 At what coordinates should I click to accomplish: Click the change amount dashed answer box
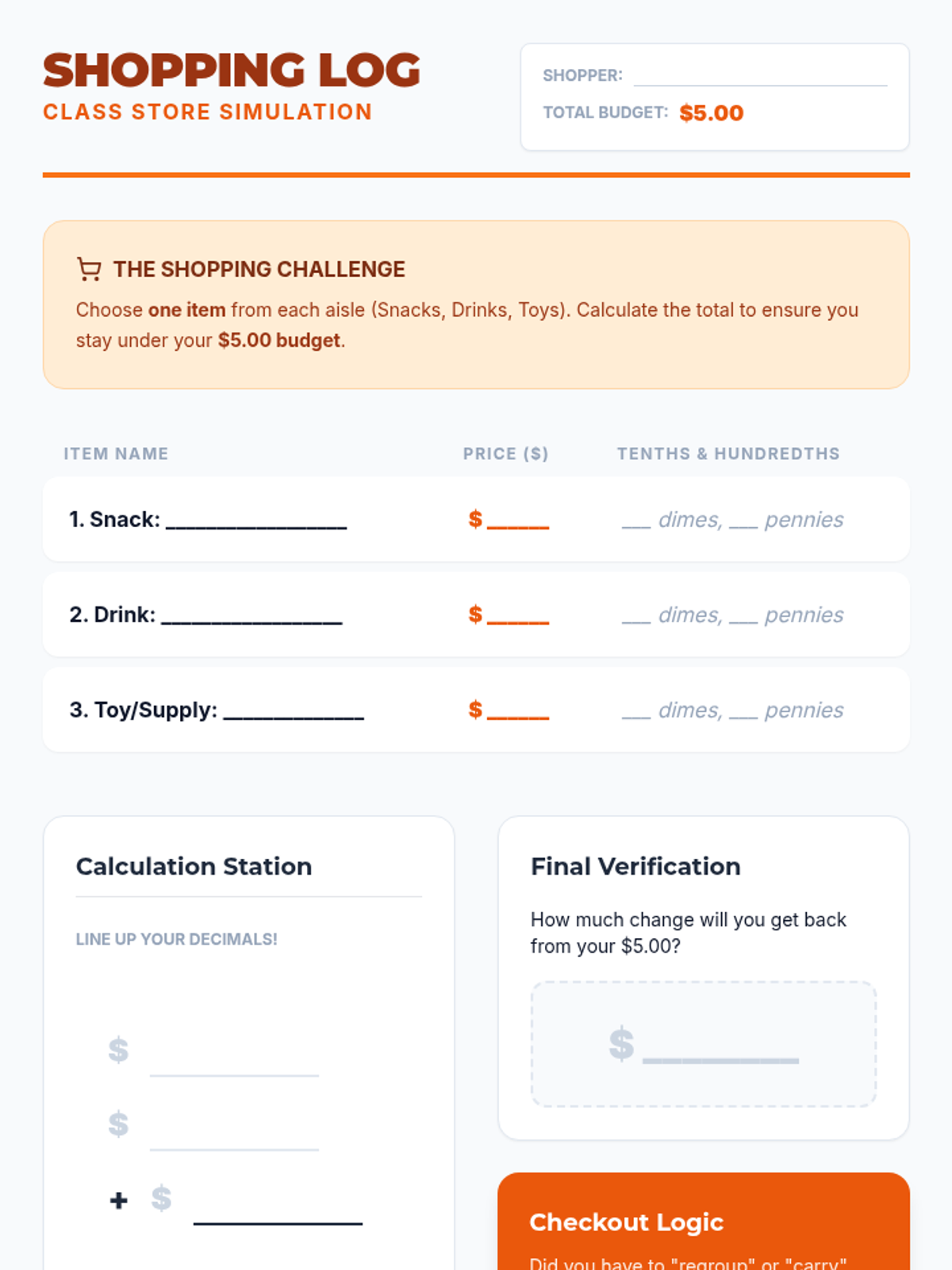pos(703,1044)
